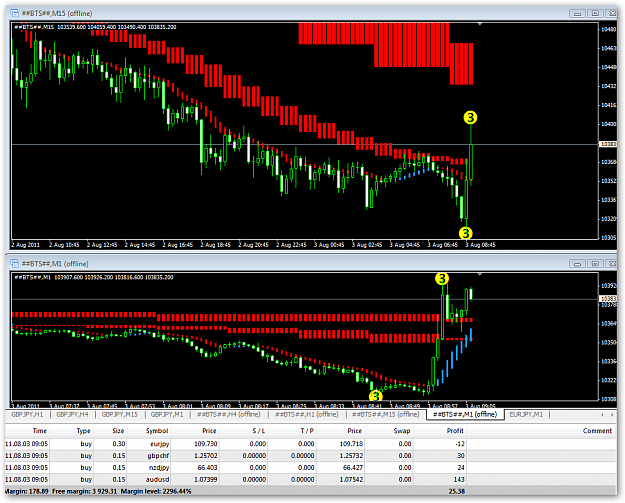Sort trades by the Symbol column header
The image size is (625, 503).
[x=157, y=431]
